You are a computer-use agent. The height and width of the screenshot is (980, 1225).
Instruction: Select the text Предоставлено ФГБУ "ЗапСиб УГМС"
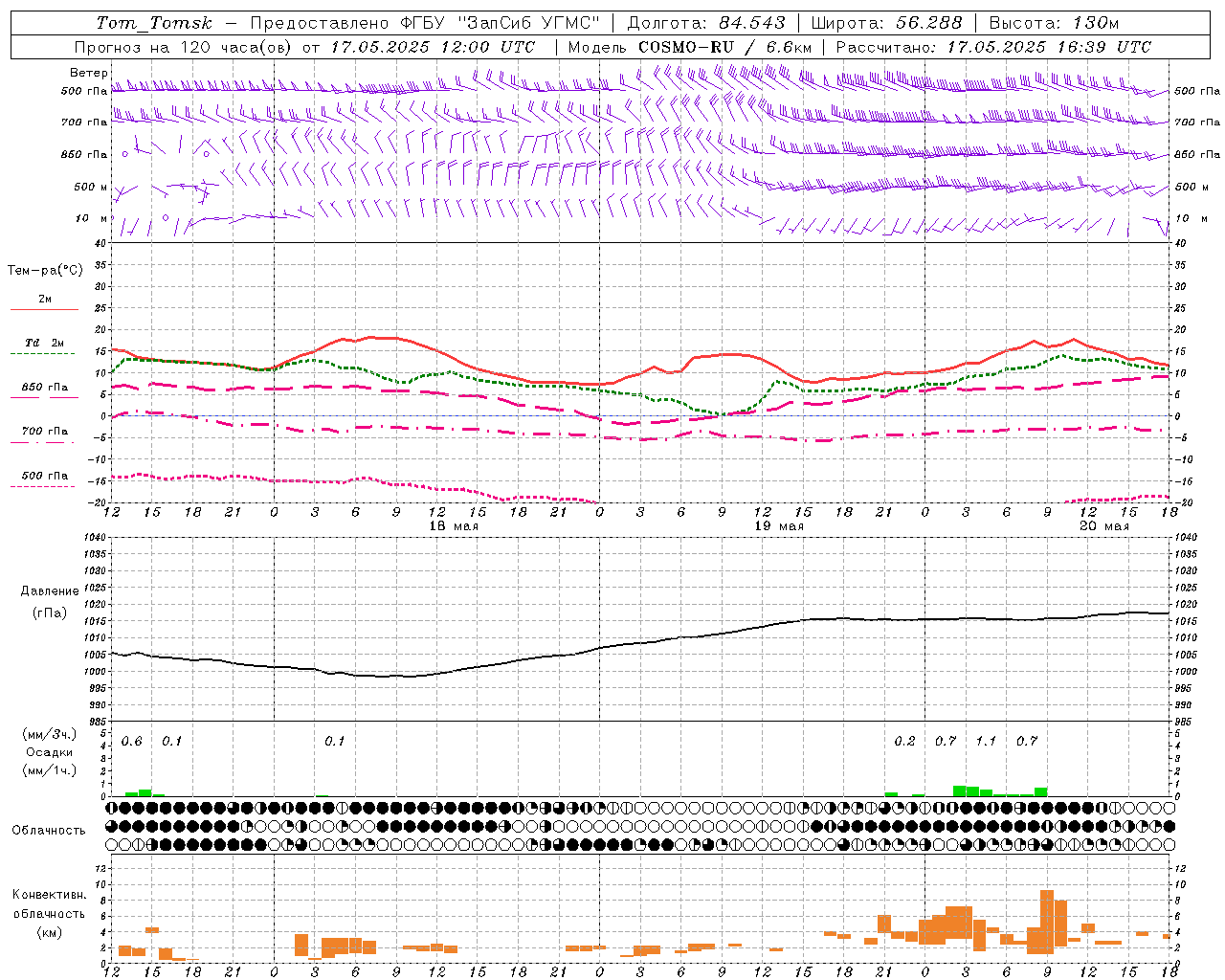point(424,23)
